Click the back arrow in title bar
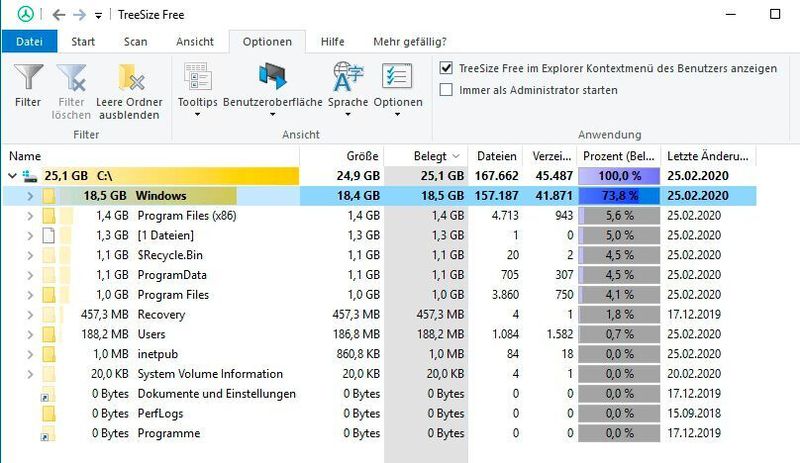800x463 pixels. click(x=59, y=15)
